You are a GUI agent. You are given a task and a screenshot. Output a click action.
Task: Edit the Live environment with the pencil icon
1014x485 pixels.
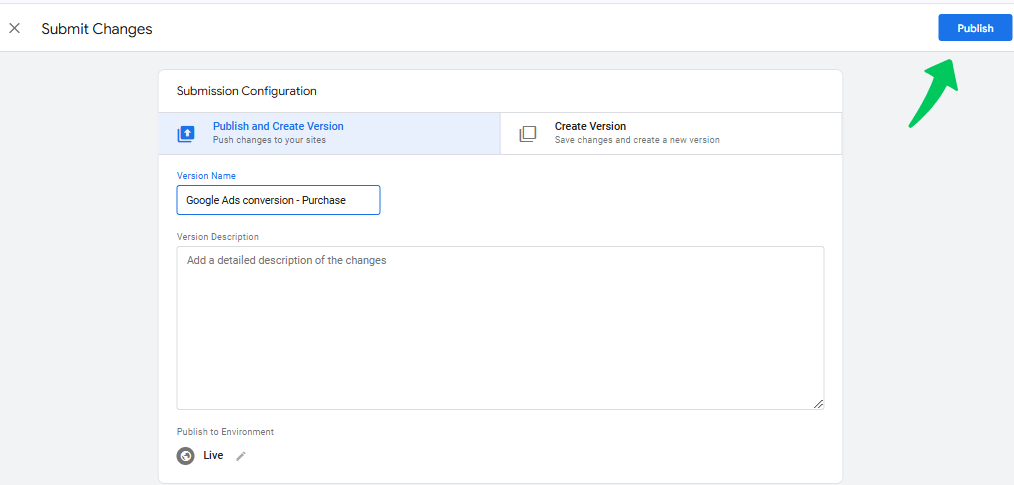coord(241,456)
